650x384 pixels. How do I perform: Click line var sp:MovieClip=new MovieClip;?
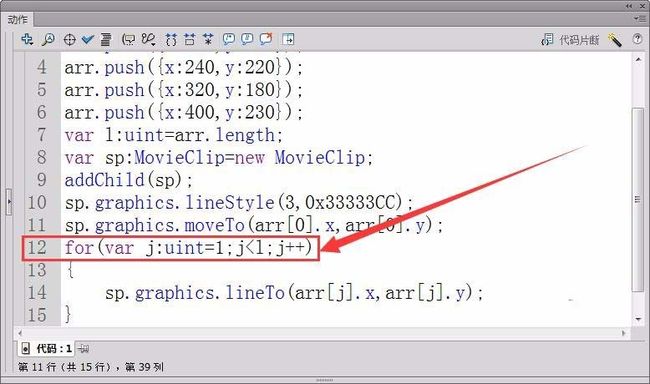(219, 158)
